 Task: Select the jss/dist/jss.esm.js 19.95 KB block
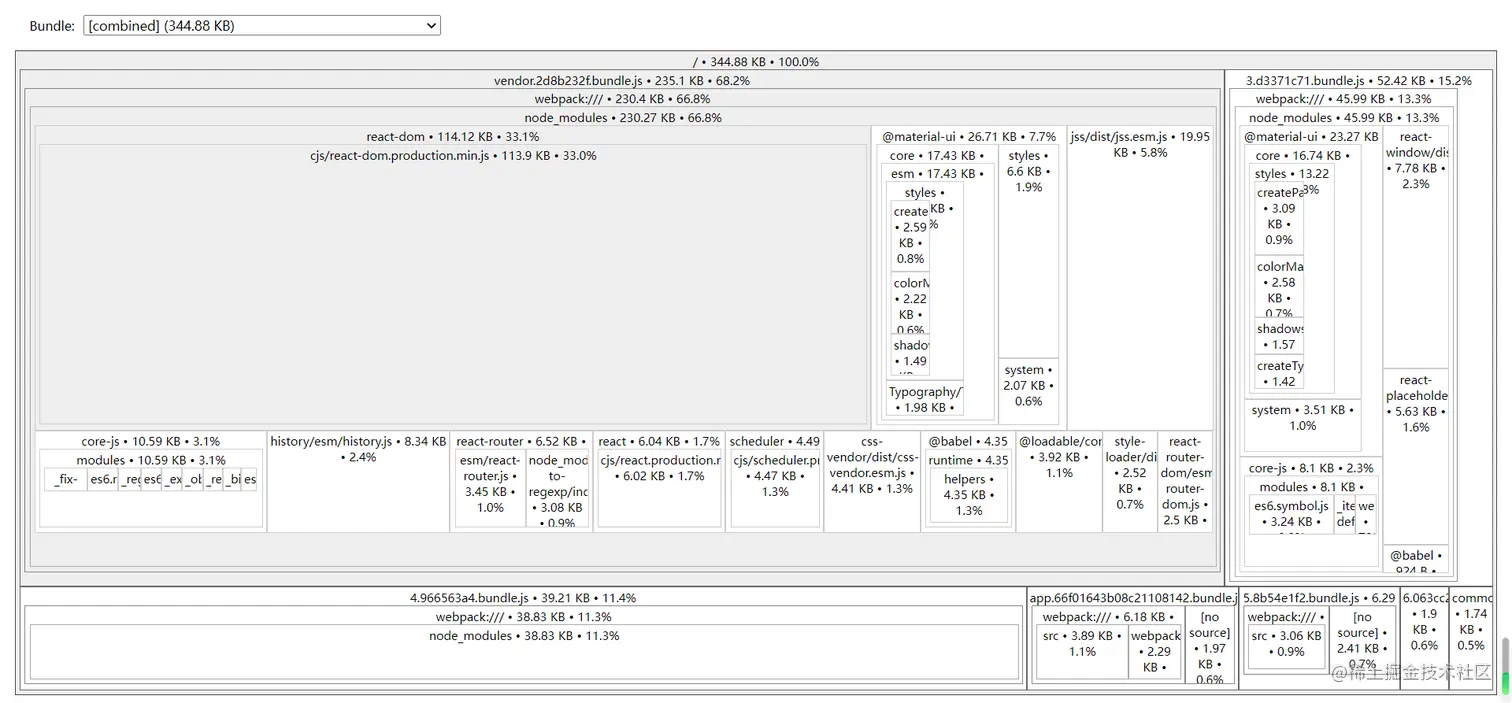(x=1139, y=280)
